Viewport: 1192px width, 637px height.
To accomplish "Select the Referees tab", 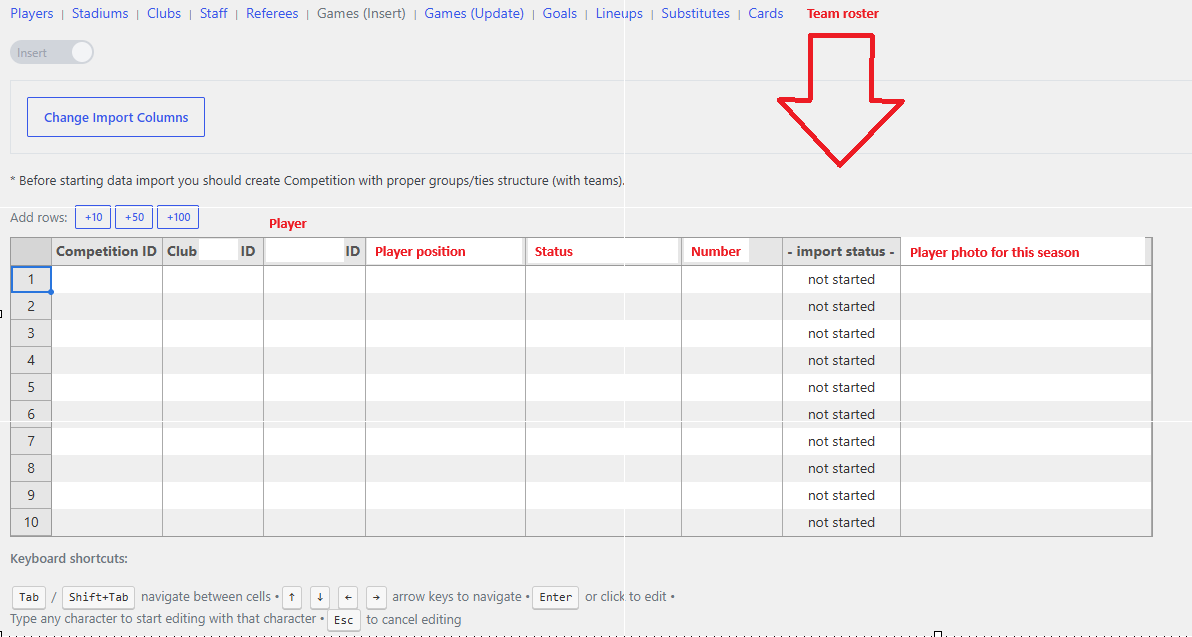I will point(272,14).
